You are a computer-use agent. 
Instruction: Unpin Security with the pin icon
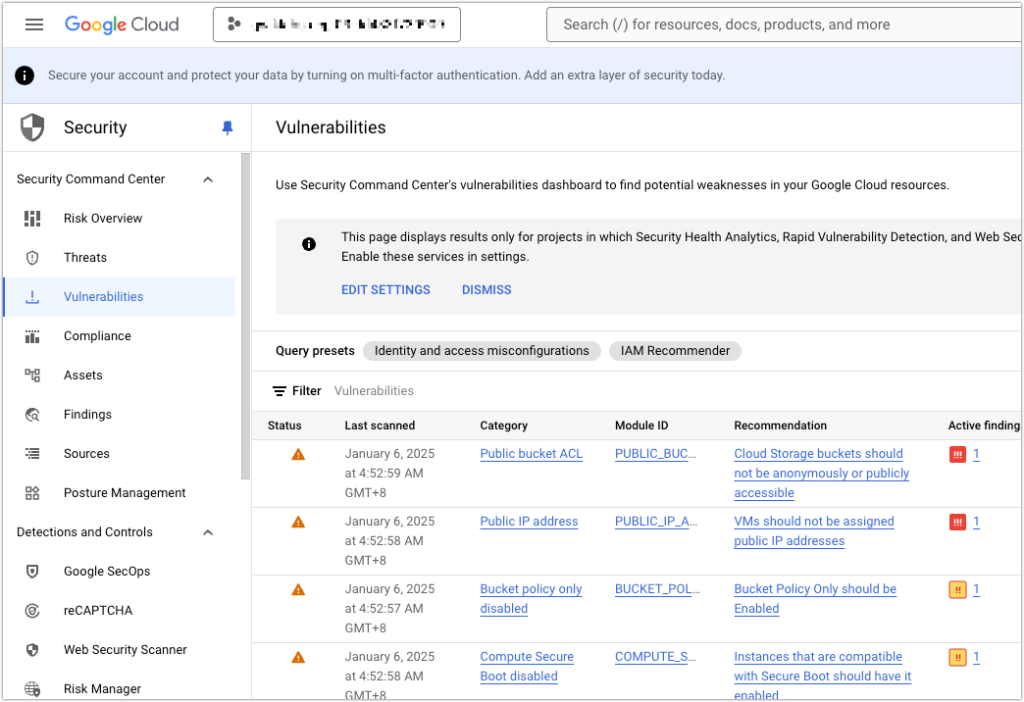(227, 127)
